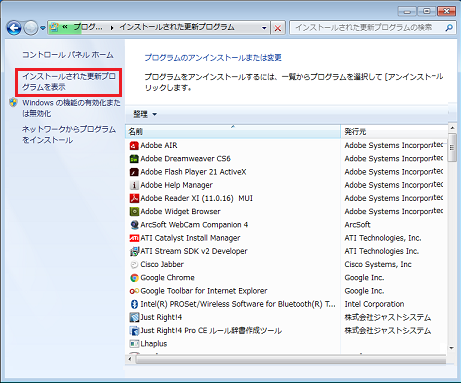Select Adobe Reader XI (11.0.16) MUI text
This screenshot has width=461, height=383.
pos(197,198)
